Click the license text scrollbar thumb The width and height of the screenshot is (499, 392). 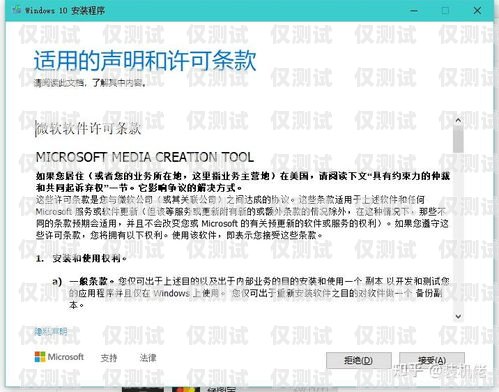[458, 139]
